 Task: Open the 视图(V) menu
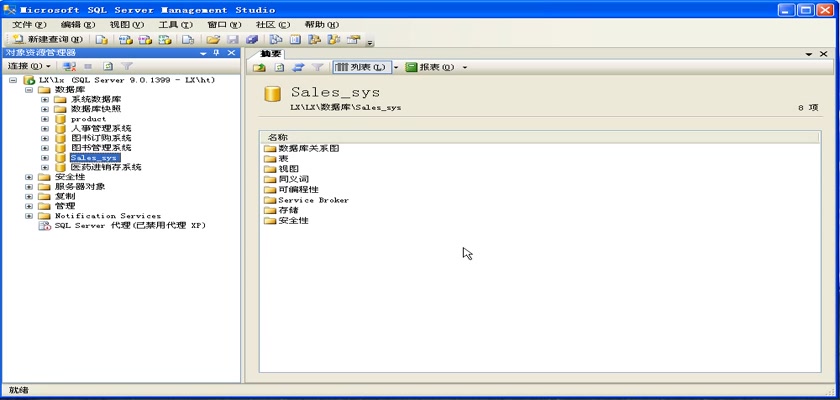(127, 25)
